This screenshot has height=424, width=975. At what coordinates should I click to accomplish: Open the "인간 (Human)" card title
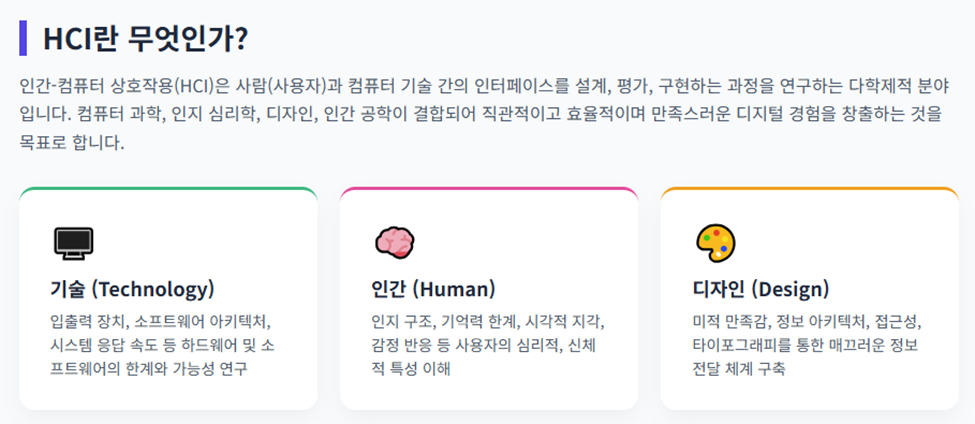pos(433,290)
